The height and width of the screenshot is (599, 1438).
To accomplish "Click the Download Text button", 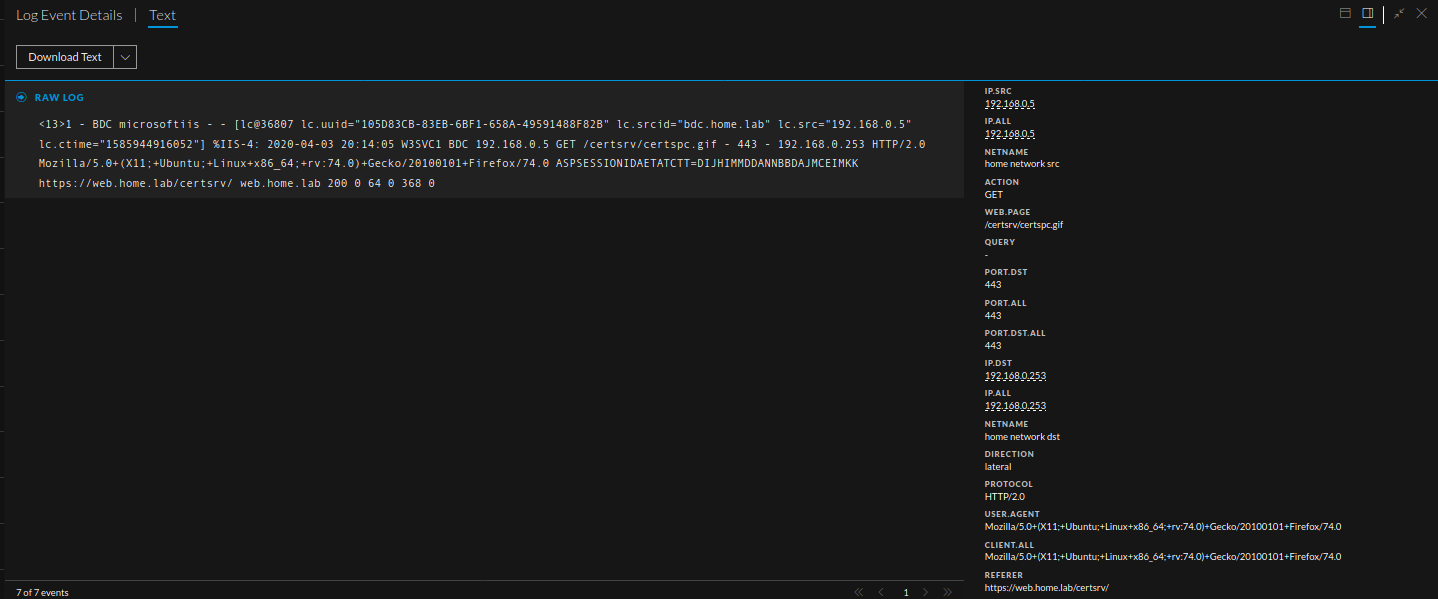I will [x=65, y=57].
